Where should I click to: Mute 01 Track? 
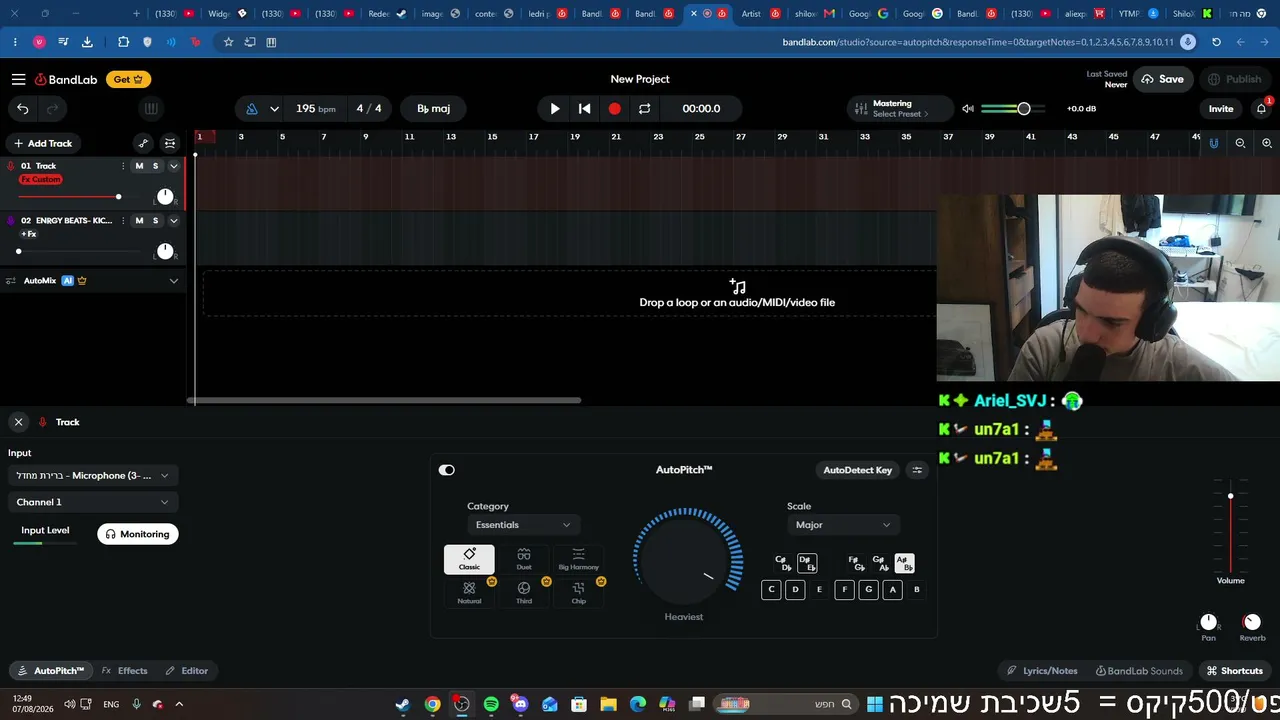coord(139,166)
